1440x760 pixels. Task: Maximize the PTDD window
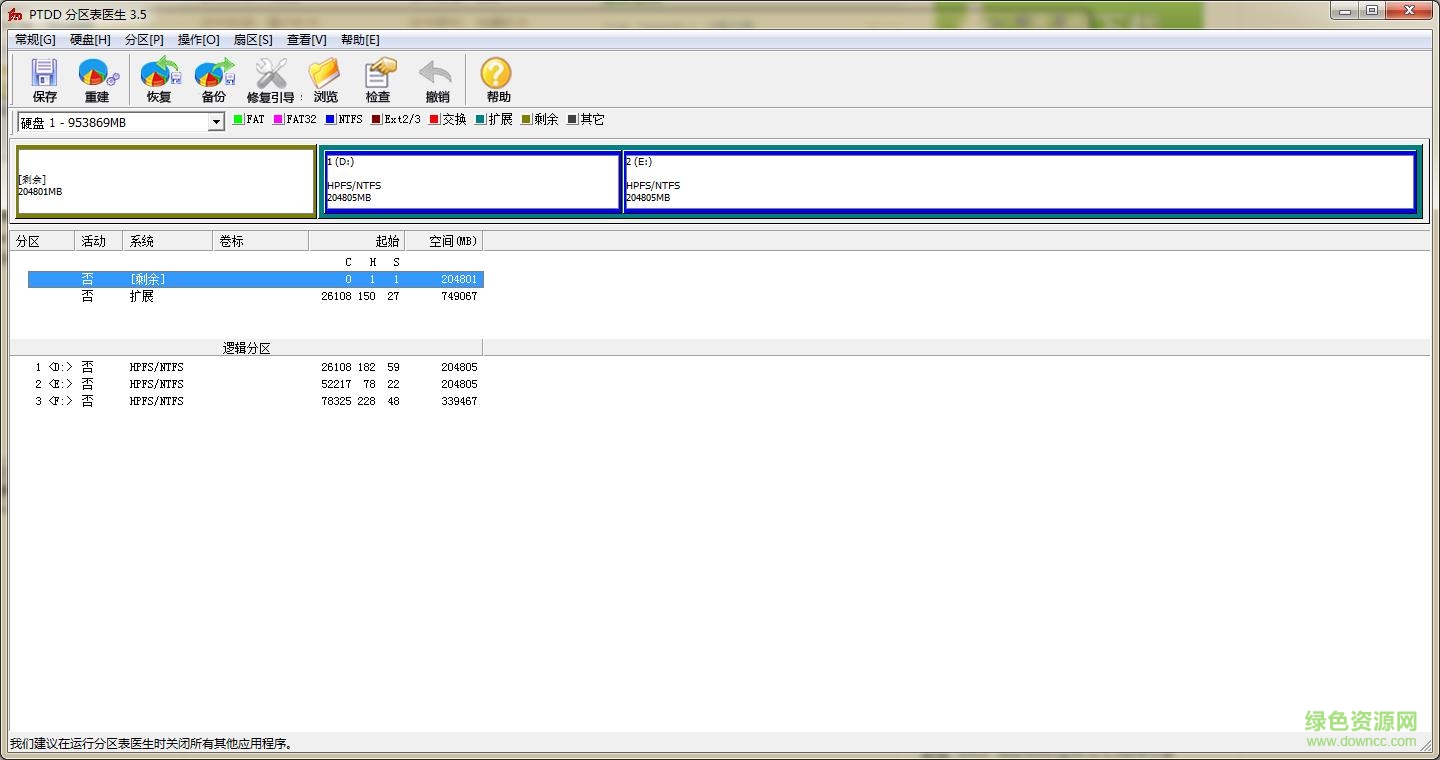coord(1371,11)
